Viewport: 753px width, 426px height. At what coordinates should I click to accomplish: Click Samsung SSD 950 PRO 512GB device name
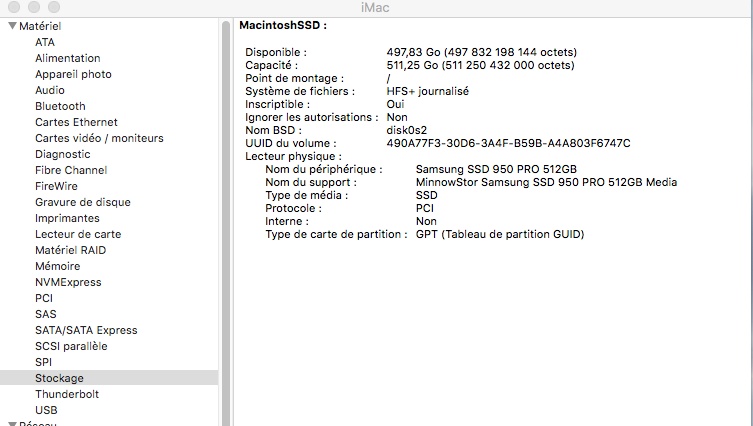coord(496,169)
